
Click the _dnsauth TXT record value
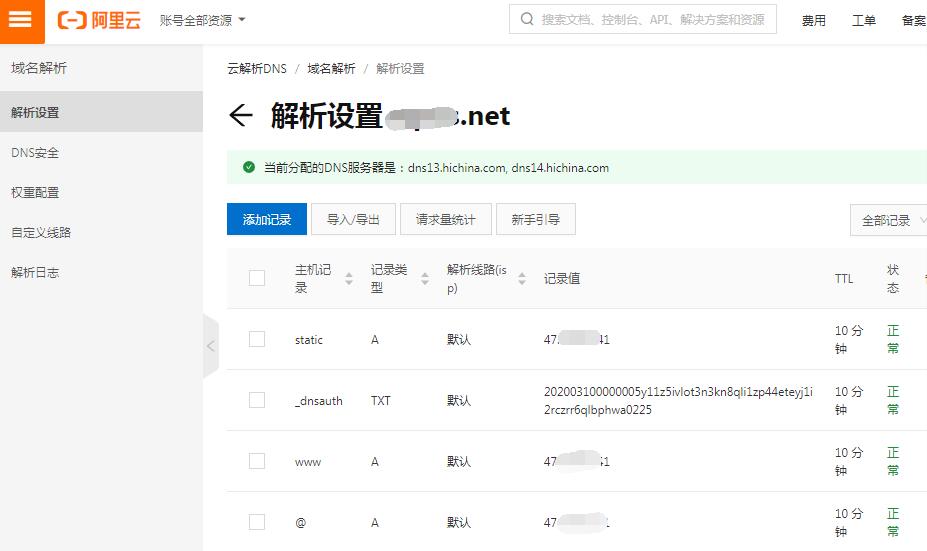pyautogui.click(x=678, y=400)
